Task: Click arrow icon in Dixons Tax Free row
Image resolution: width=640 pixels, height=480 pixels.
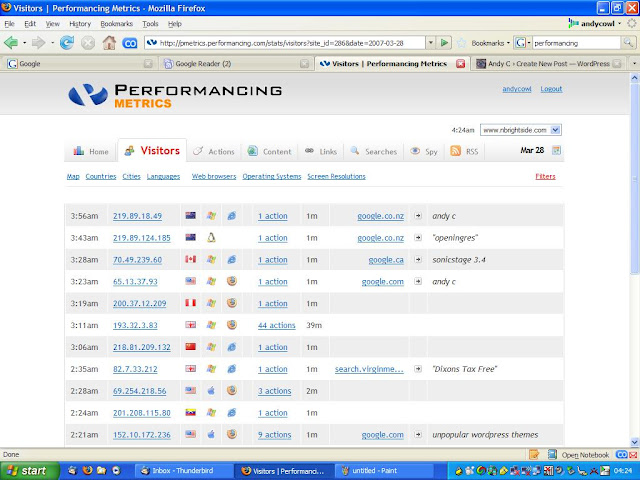Action: coord(418,369)
